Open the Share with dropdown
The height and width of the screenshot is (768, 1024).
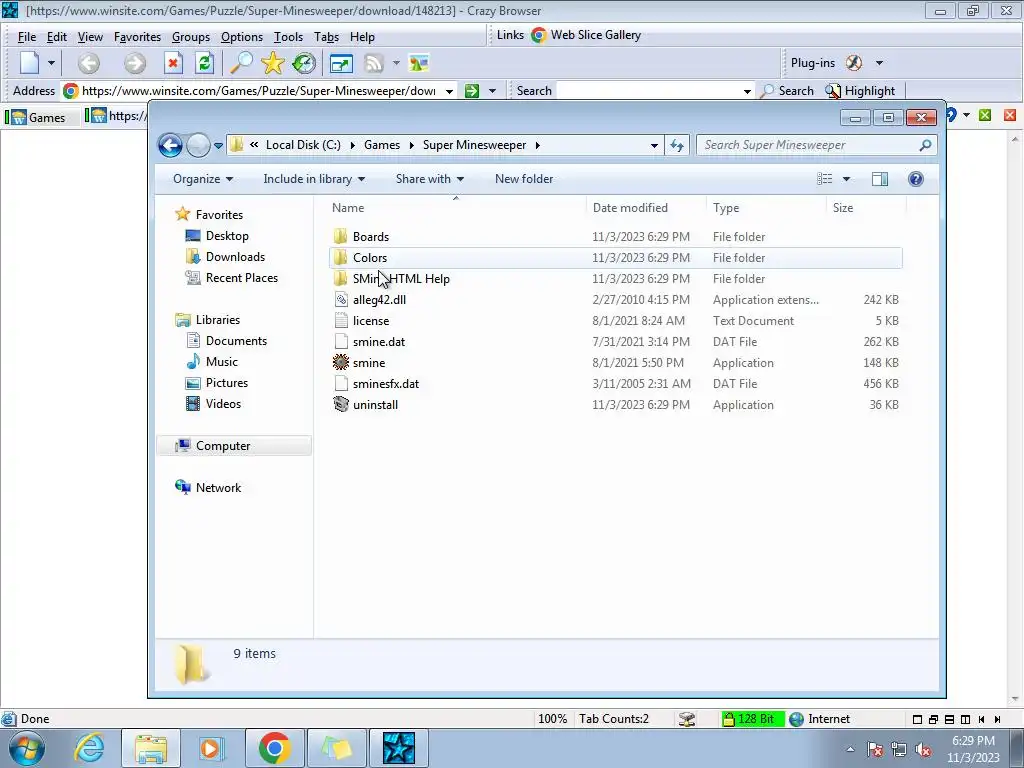(430, 179)
